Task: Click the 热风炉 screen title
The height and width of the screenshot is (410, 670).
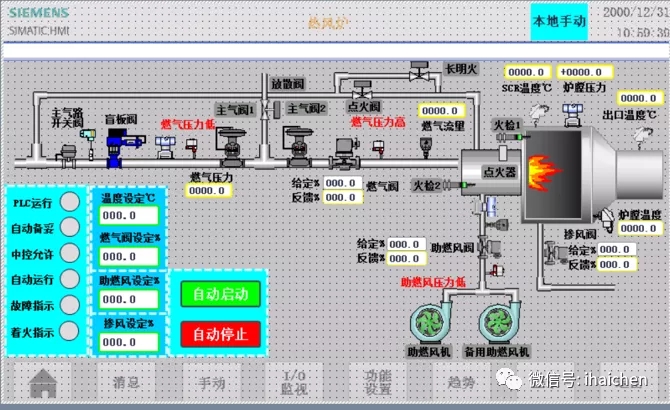Action: point(329,22)
